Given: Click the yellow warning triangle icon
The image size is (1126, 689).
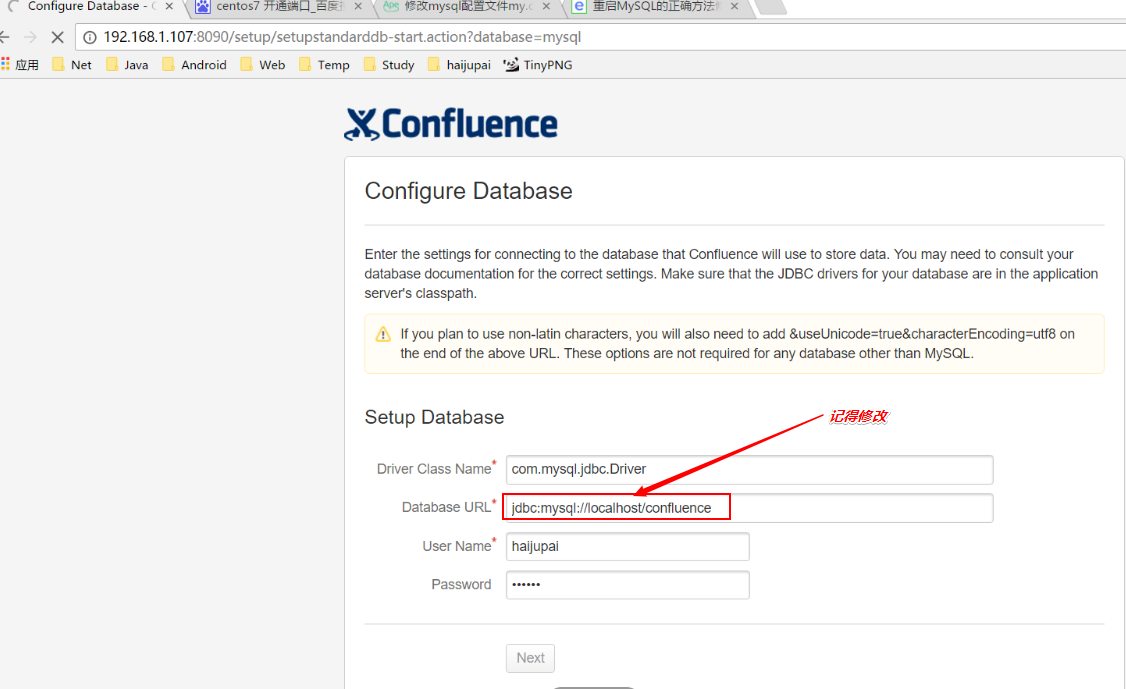Looking at the screenshot, I should click(383, 334).
